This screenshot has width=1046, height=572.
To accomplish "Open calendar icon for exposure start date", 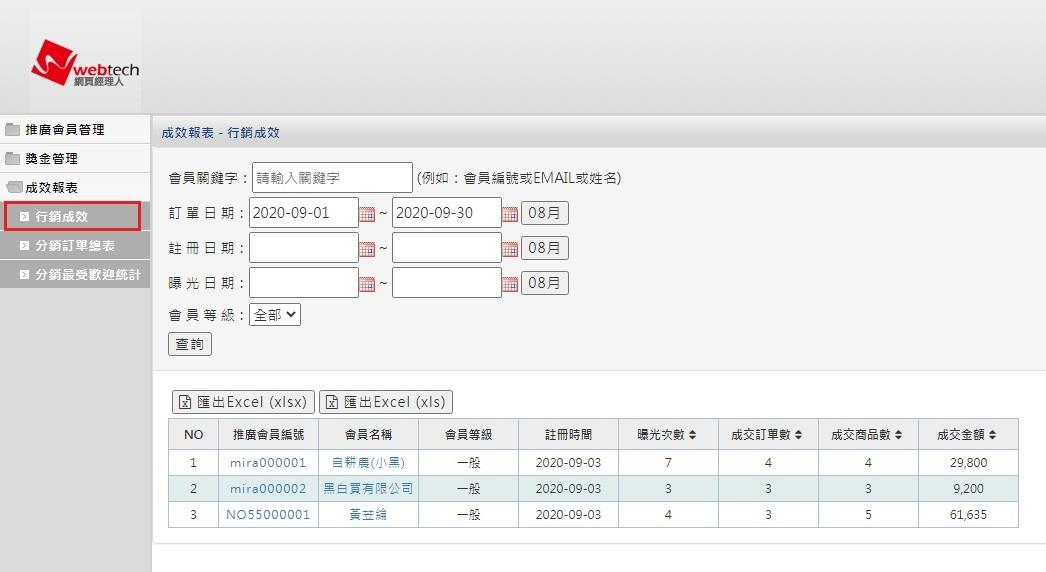I will pyautogui.click(x=366, y=283).
